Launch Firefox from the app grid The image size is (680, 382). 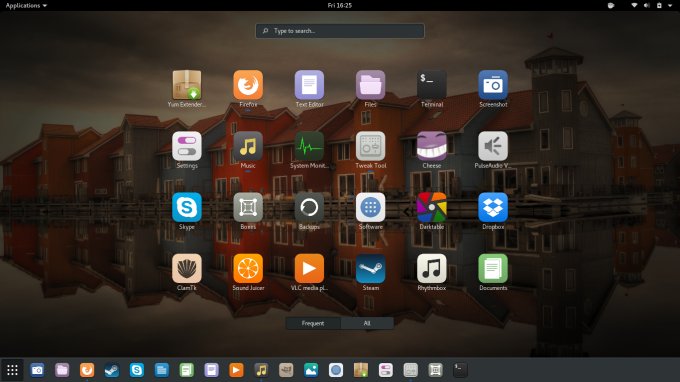(248, 85)
